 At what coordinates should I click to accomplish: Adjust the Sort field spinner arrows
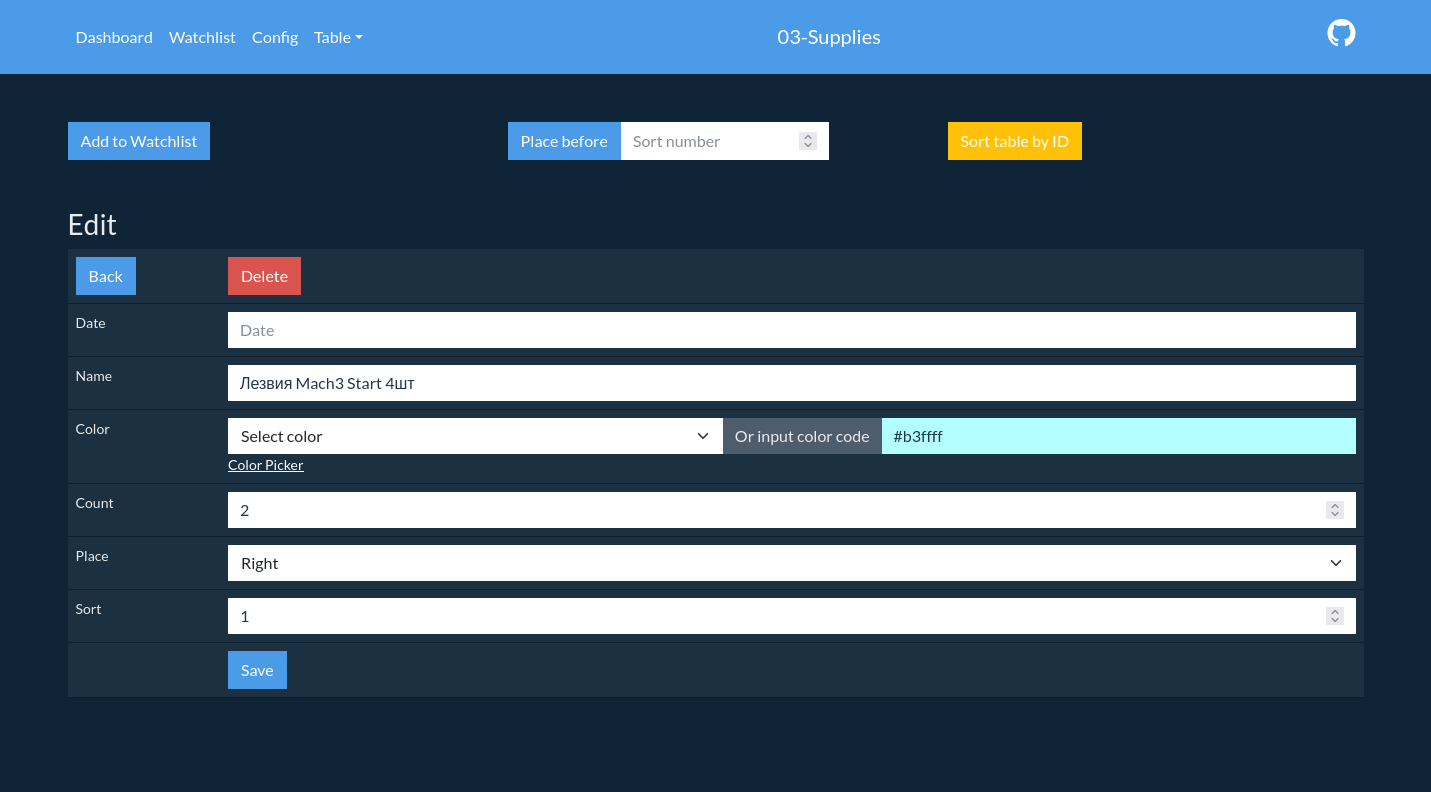coord(1334,616)
